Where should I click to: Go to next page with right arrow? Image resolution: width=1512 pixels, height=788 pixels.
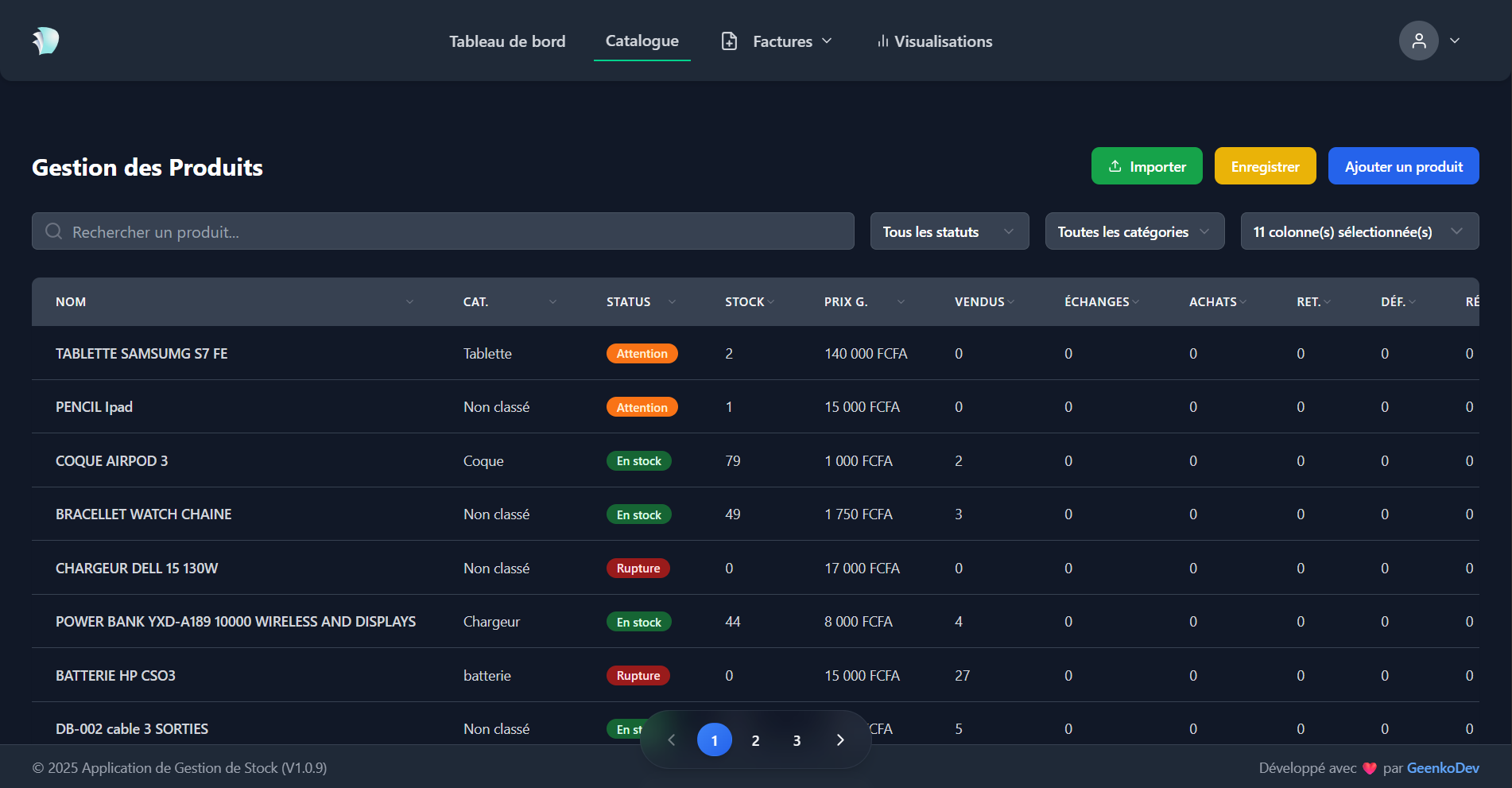pos(840,740)
